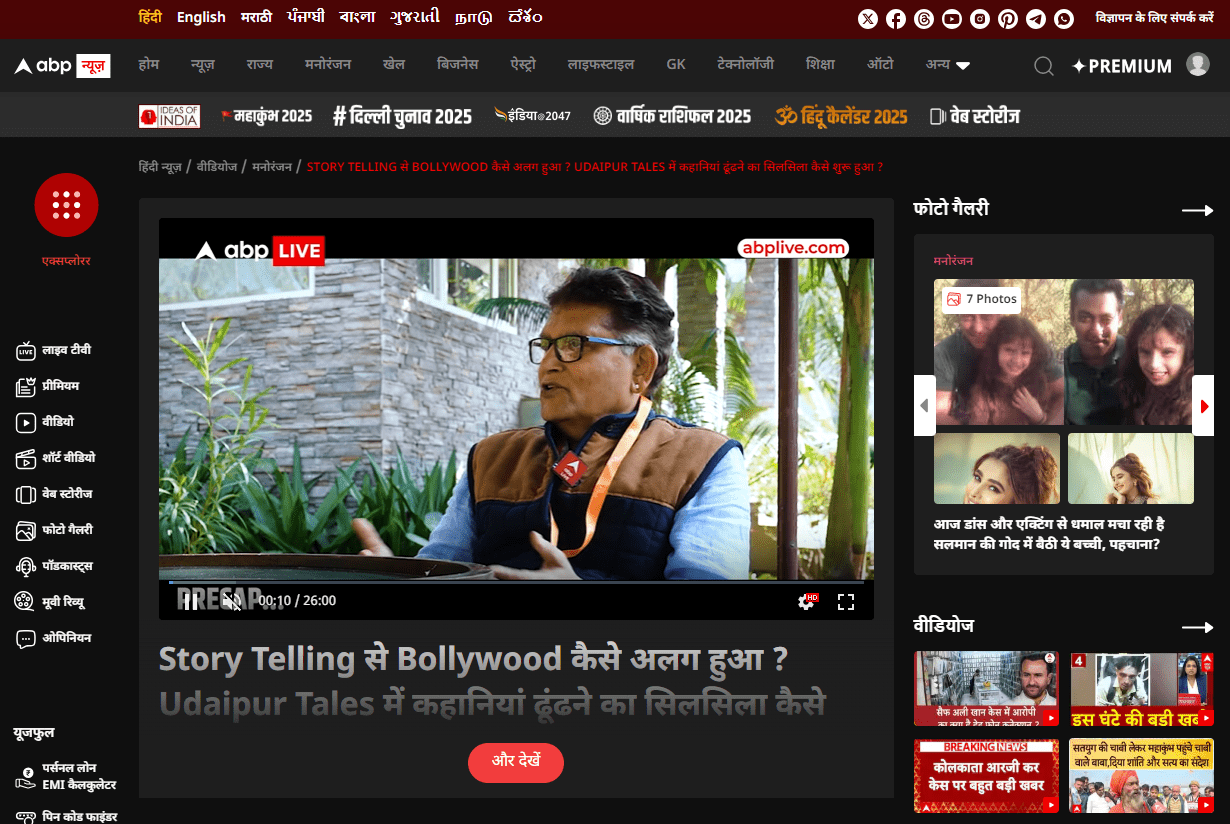The image size is (1230, 824).
Task: Open मूवी रिव्यू in the sidebar
Action: point(49,603)
